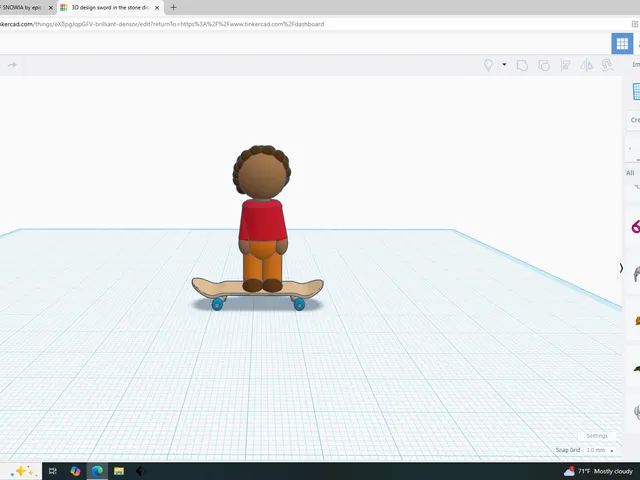The image size is (640, 480).
Task: Open the Snap Grid 1.0 mm dropdown
Action: [x=600, y=450]
